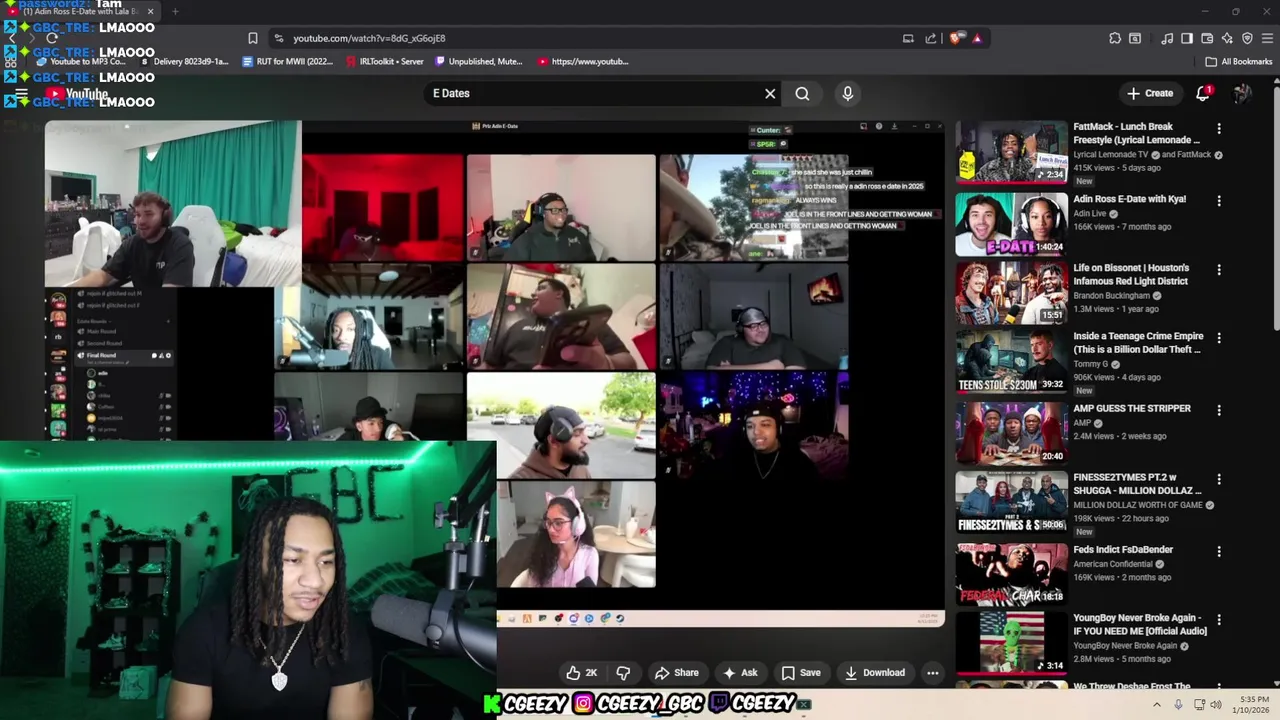
Task: Show hidden system tray icons chevron
Action: (x=1157, y=704)
